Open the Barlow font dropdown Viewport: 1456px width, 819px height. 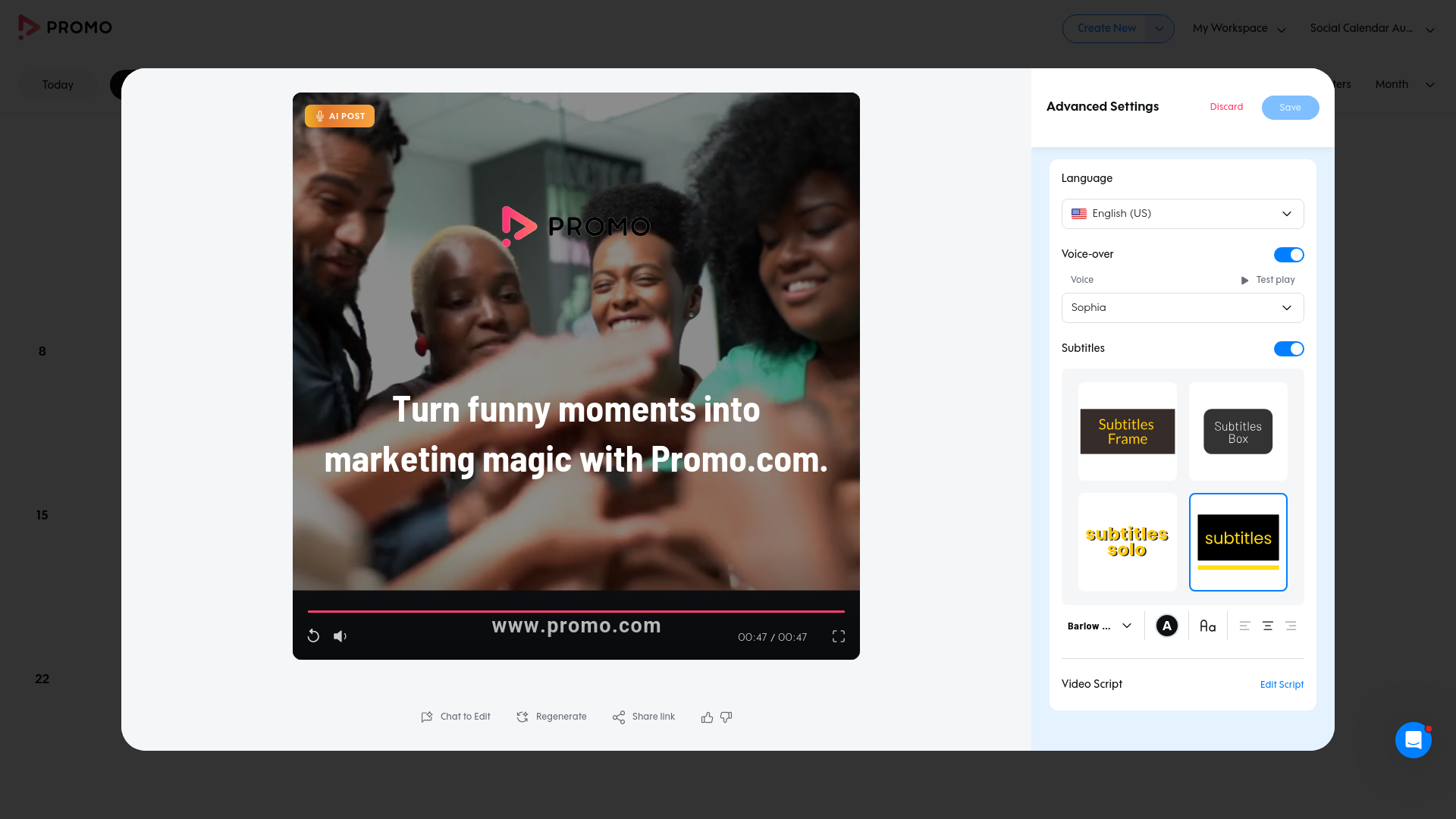coord(1100,626)
